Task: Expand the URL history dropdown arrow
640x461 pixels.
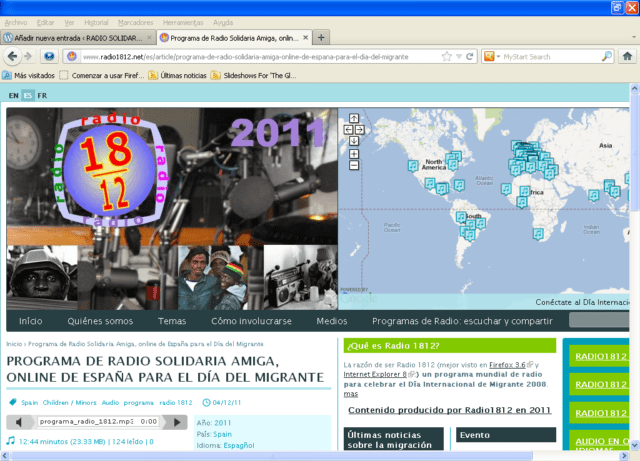Action: 461,57
